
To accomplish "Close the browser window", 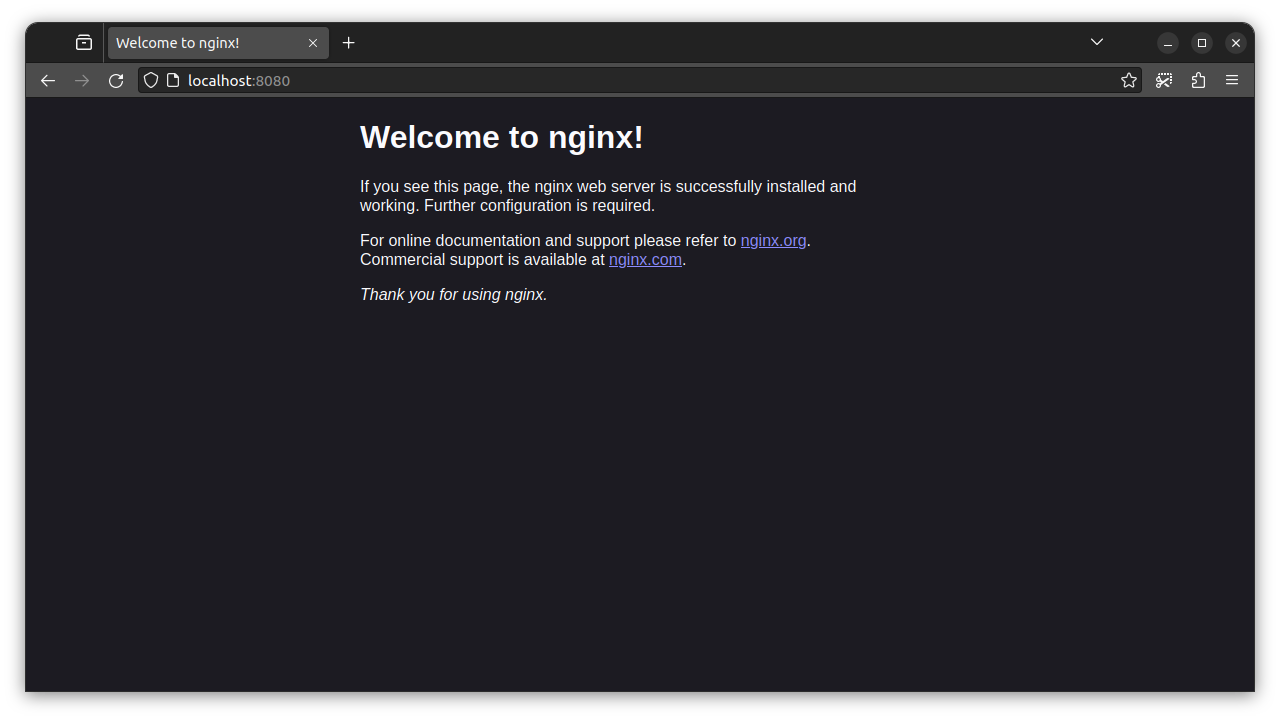I will [1236, 43].
